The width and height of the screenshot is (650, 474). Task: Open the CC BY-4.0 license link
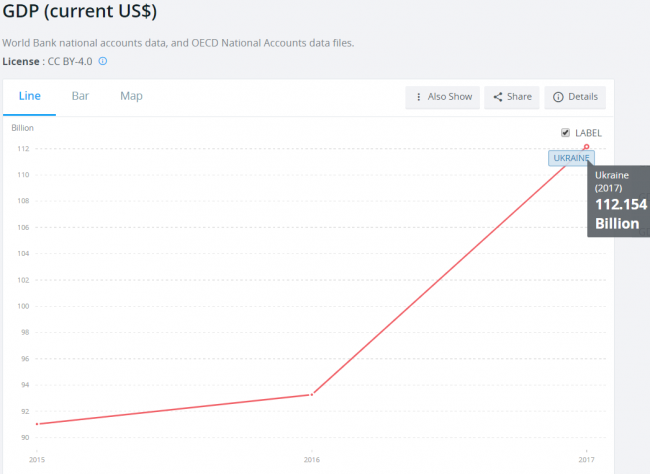click(70, 61)
